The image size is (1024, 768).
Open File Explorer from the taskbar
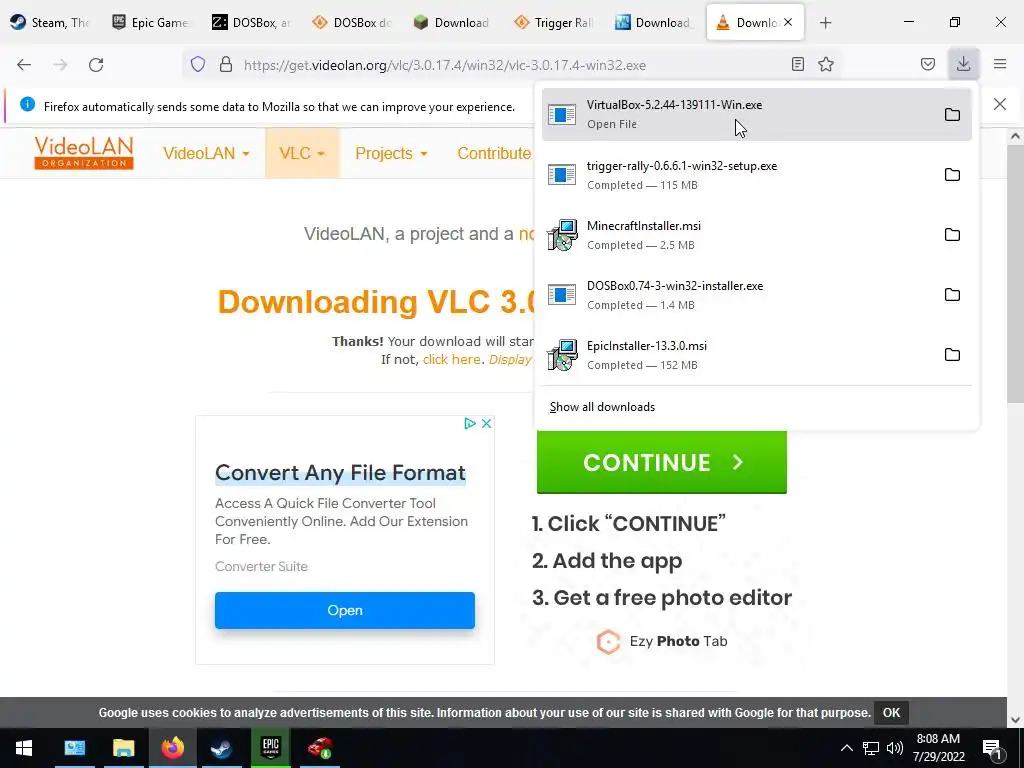(123, 748)
